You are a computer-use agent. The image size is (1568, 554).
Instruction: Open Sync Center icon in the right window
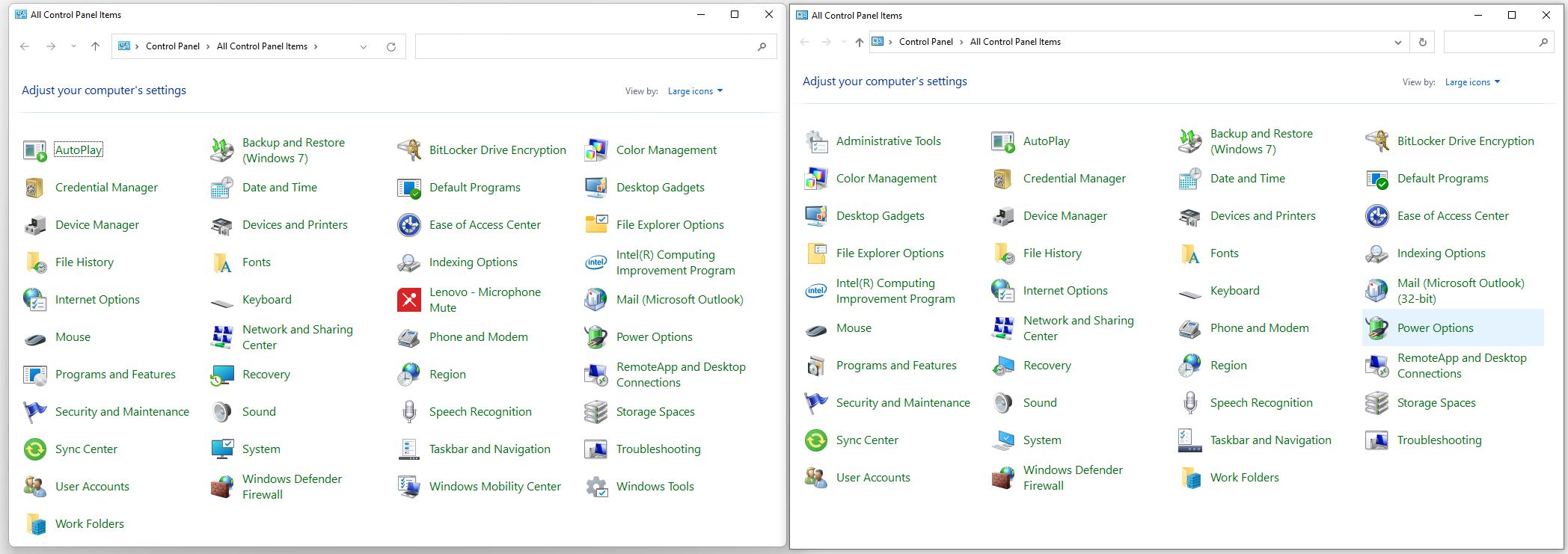pyautogui.click(x=816, y=440)
